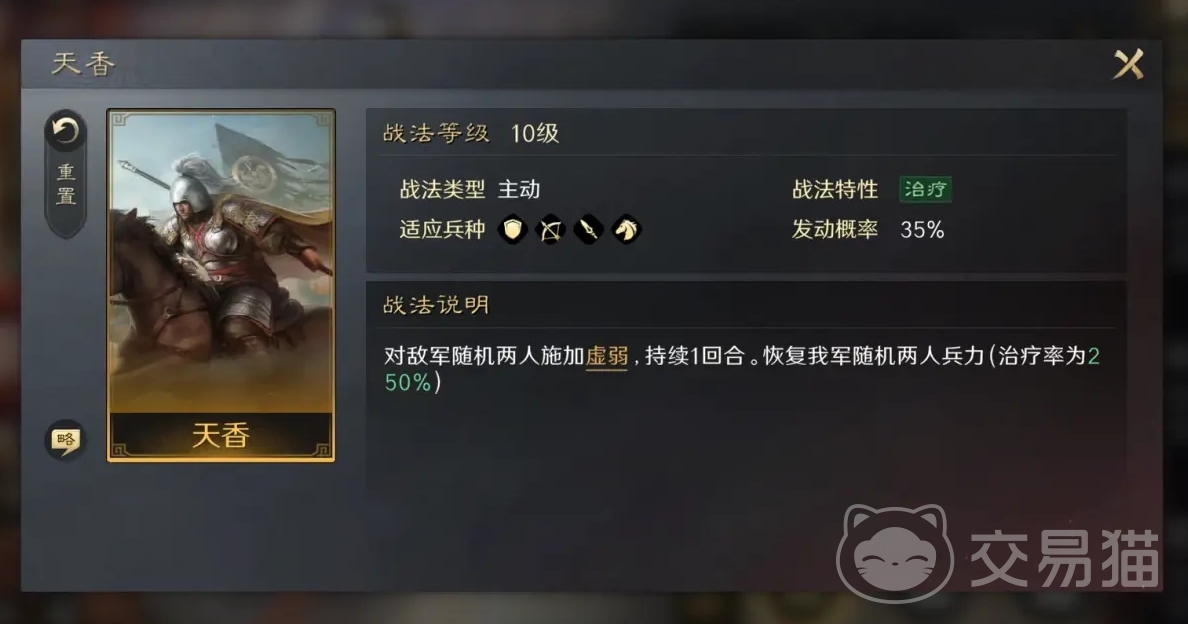Click the green 250% healing rate value

pos(742,369)
